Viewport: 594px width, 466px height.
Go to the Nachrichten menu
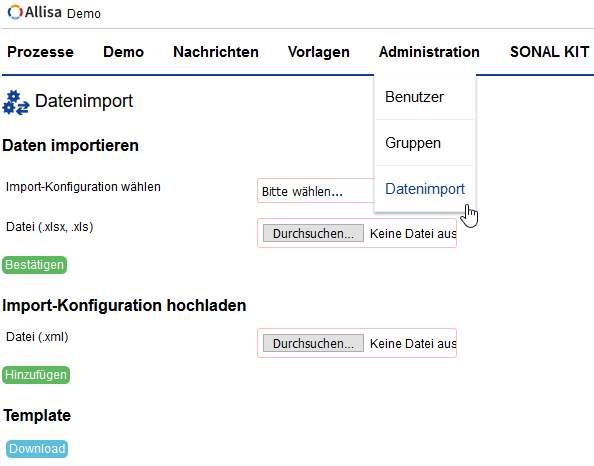click(216, 52)
